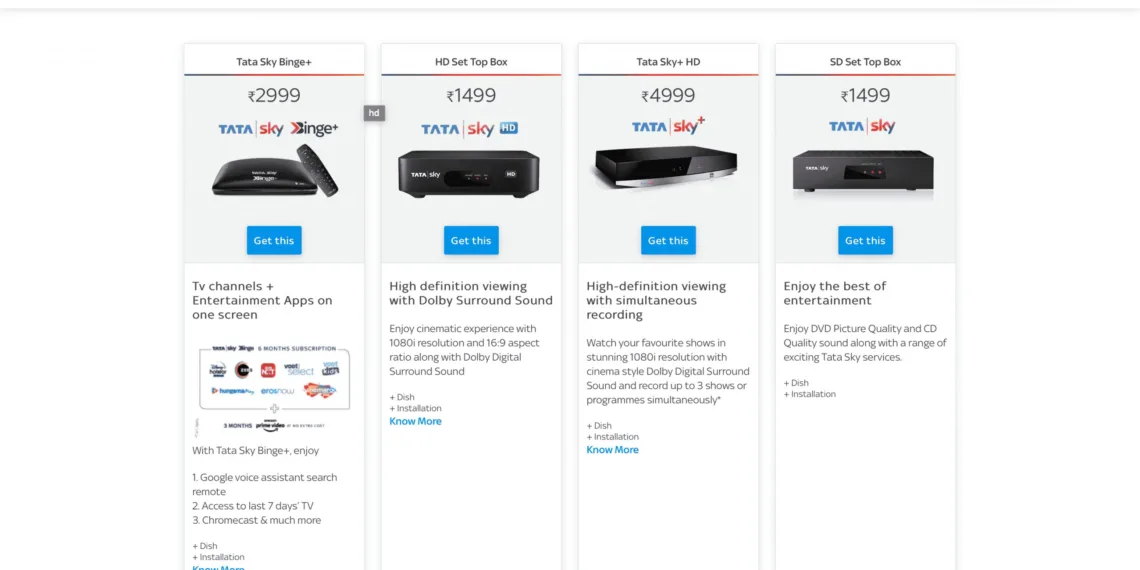This screenshot has height=570, width=1140.
Task: Click the small grey 'hd' tooltip badge
Action: pyautogui.click(x=374, y=113)
